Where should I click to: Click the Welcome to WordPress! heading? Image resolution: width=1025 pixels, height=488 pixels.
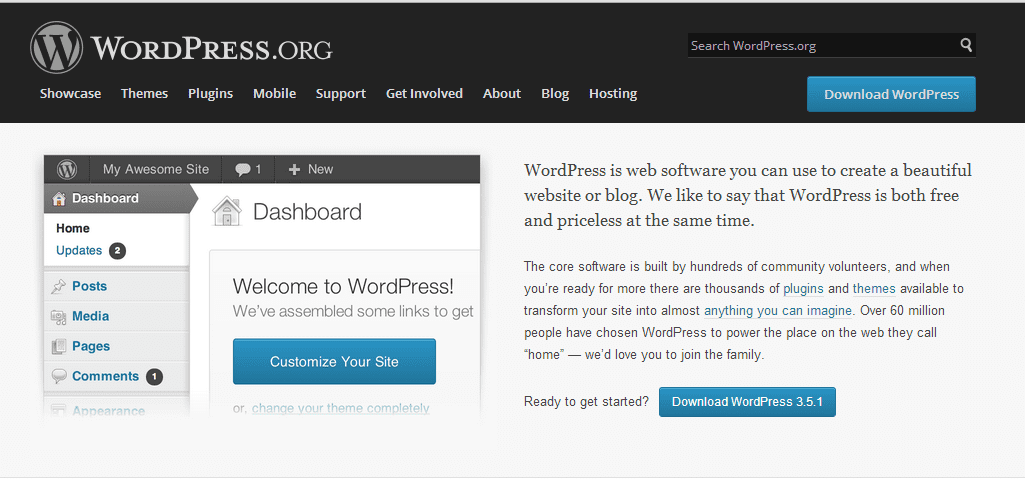coord(343,286)
